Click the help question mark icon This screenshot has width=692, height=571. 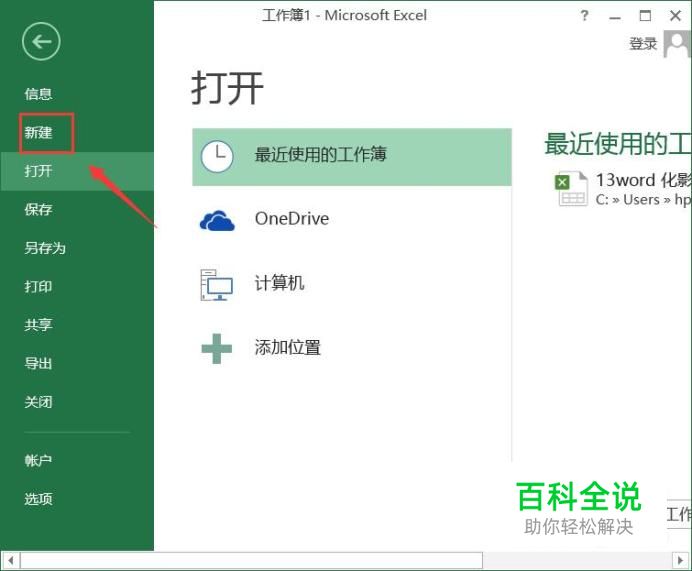coord(584,16)
